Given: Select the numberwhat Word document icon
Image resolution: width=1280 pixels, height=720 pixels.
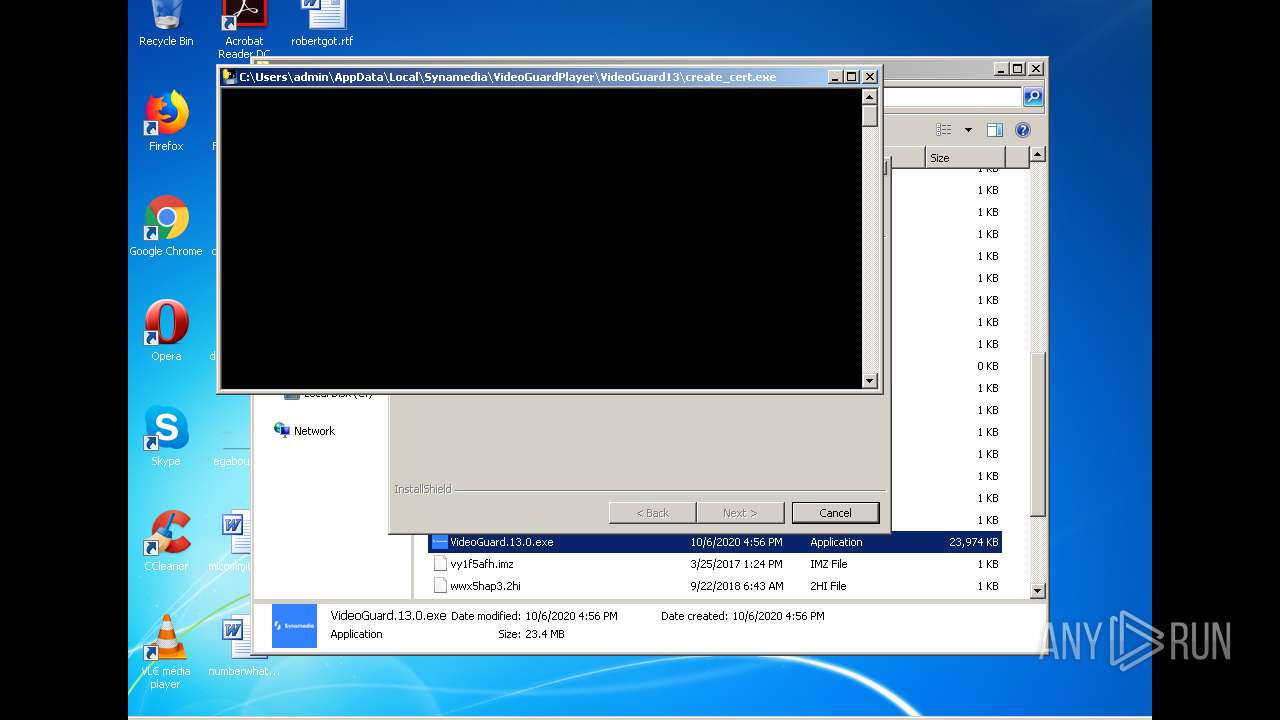Looking at the screenshot, I should coord(244,646).
